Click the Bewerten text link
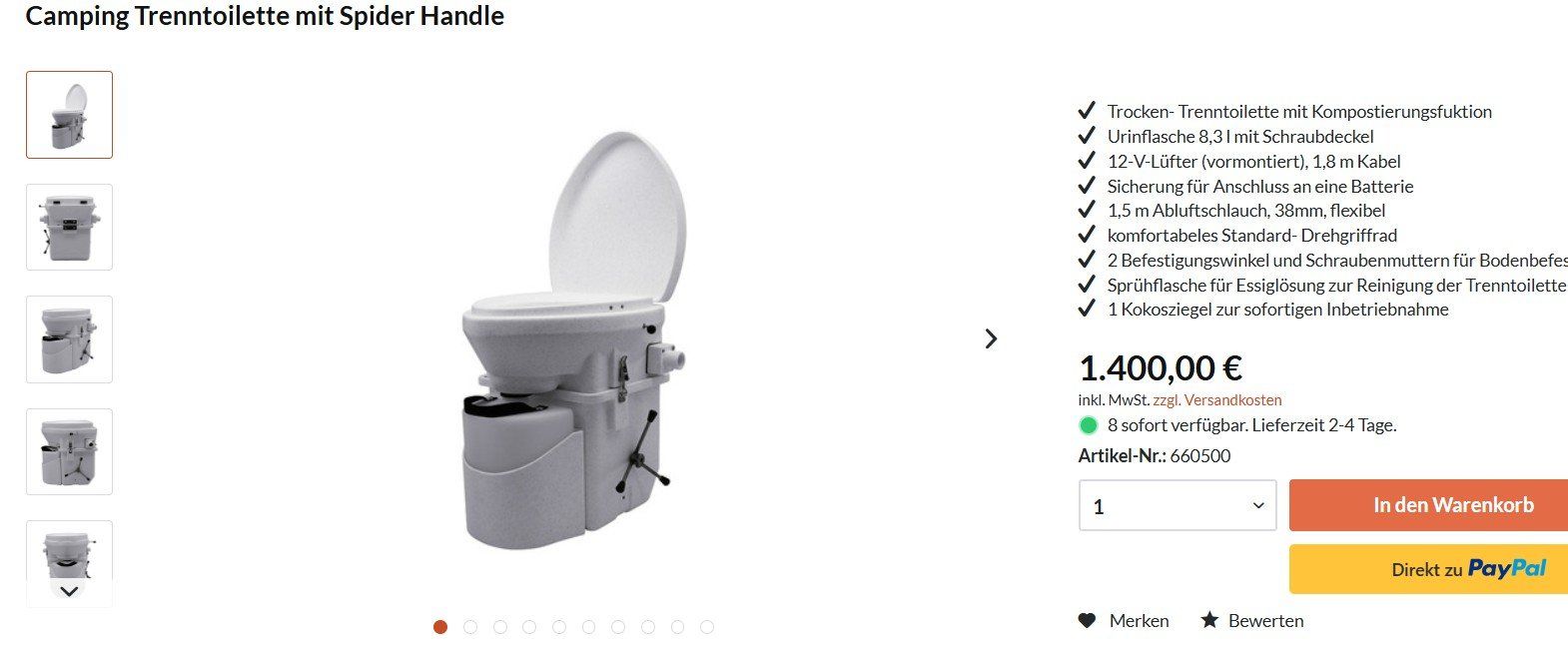The width and height of the screenshot is (1568, 646). point(1265,621)
